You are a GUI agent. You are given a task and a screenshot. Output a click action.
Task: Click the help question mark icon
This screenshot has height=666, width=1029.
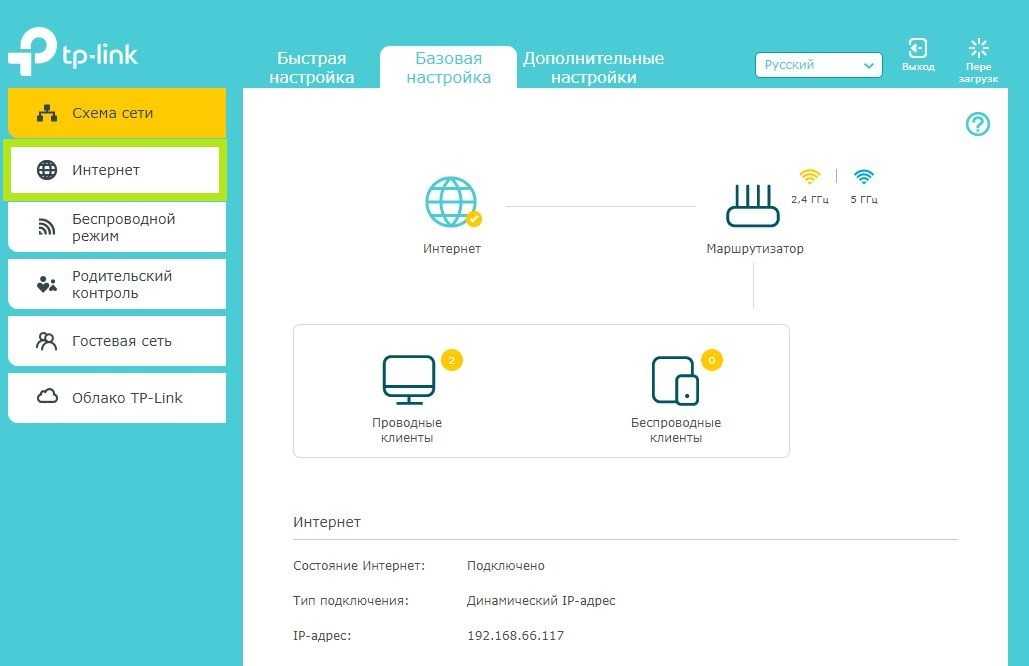(977, 124)
